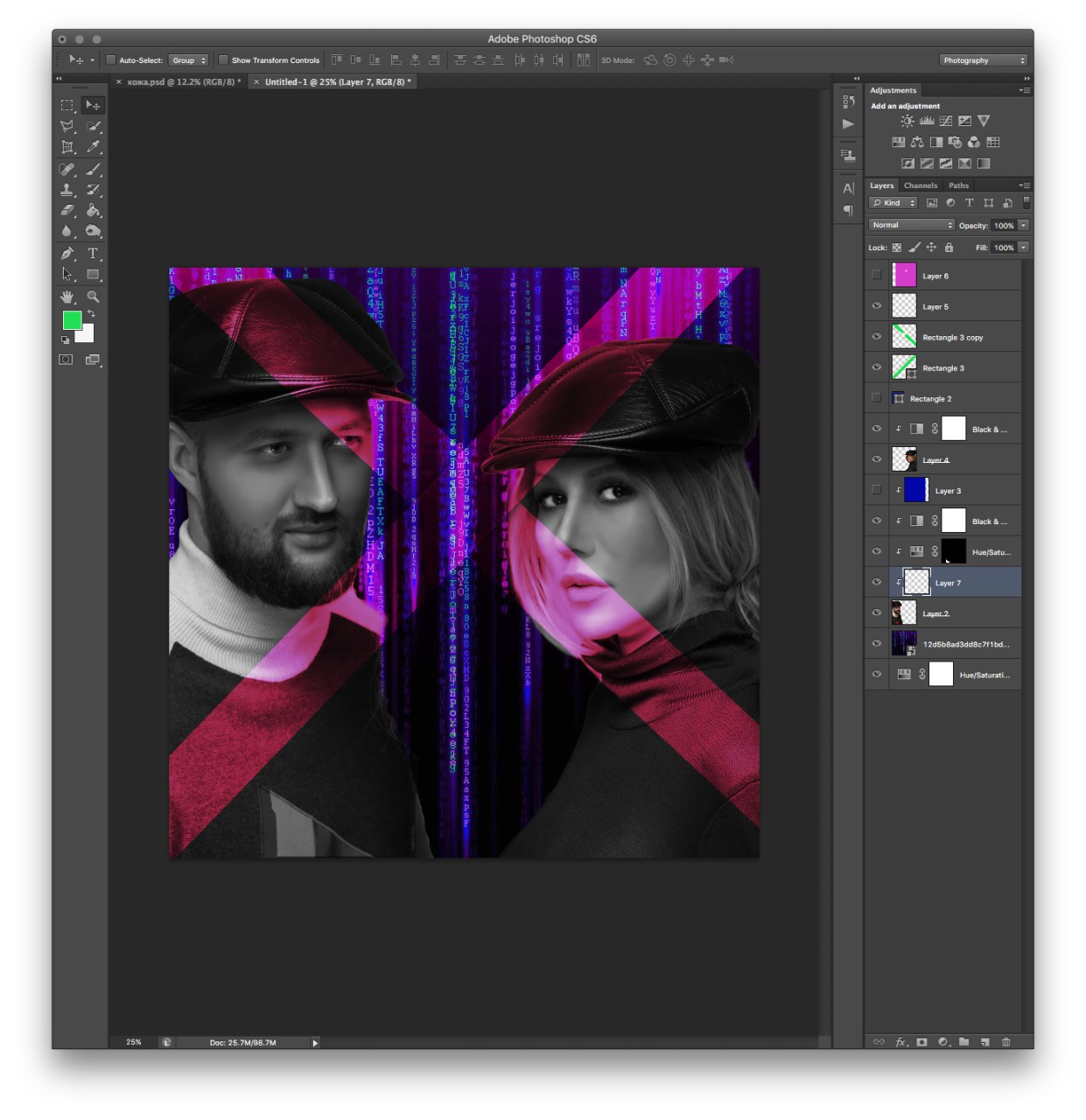This screenshot has width=1086, height=1120.
Task: Add layer style fx icon
Action: (x=900, y=1042)
